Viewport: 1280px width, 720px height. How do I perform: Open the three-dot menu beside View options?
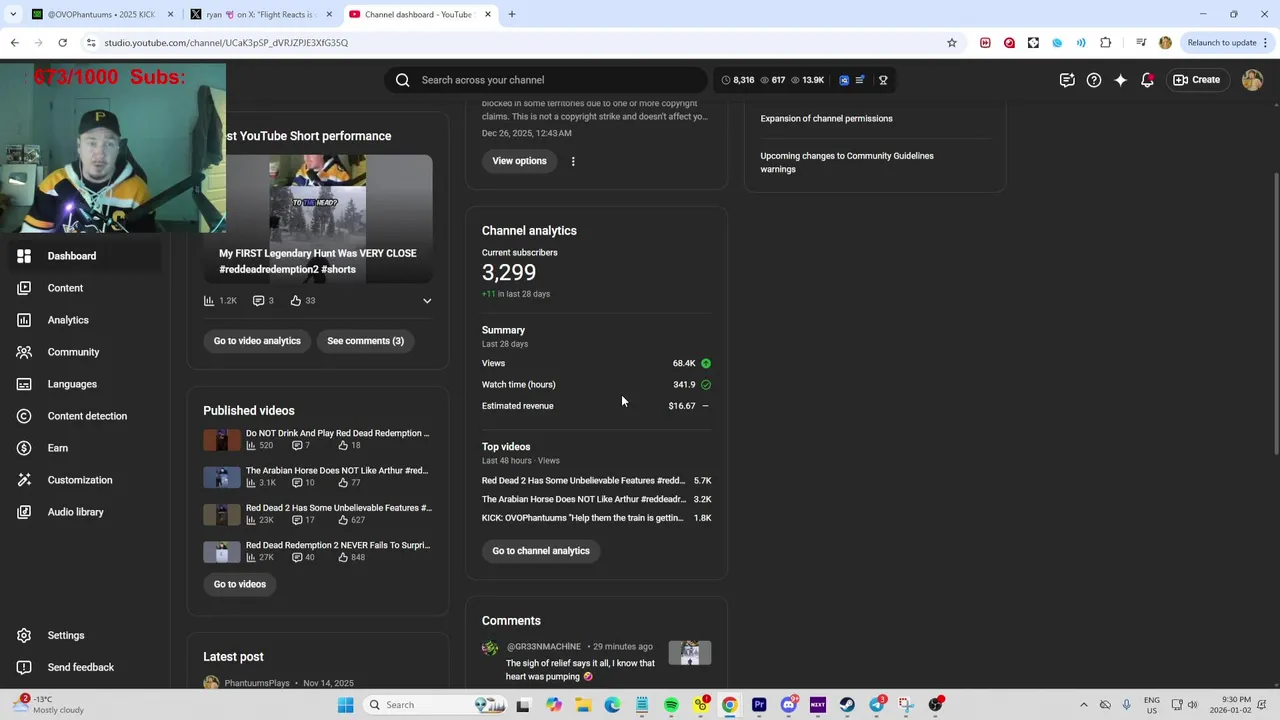click(x=573, y=161)
